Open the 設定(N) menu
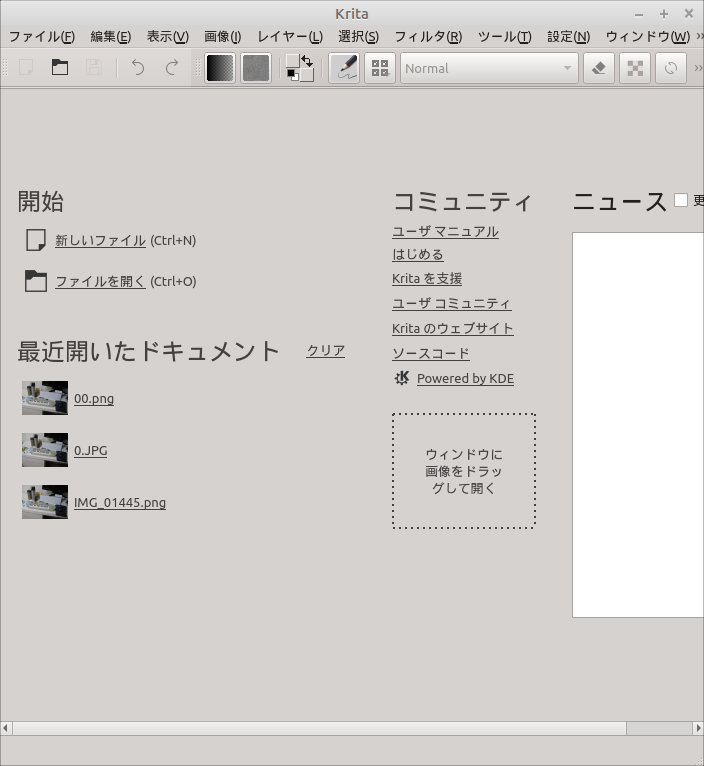704x766 pixels. tap(569, 37)
